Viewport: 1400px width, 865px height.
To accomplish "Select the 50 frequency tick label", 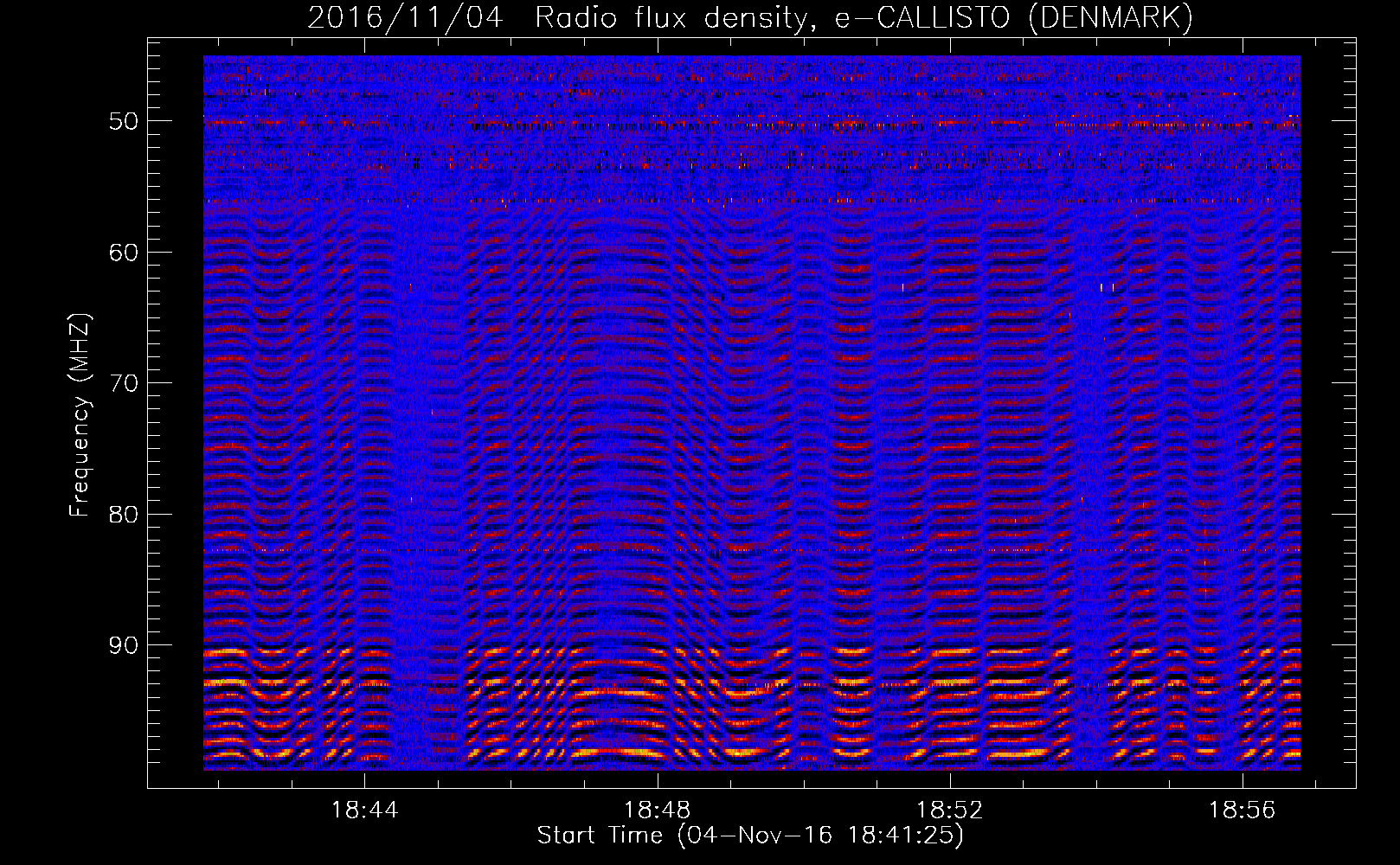I will (124, 121).
